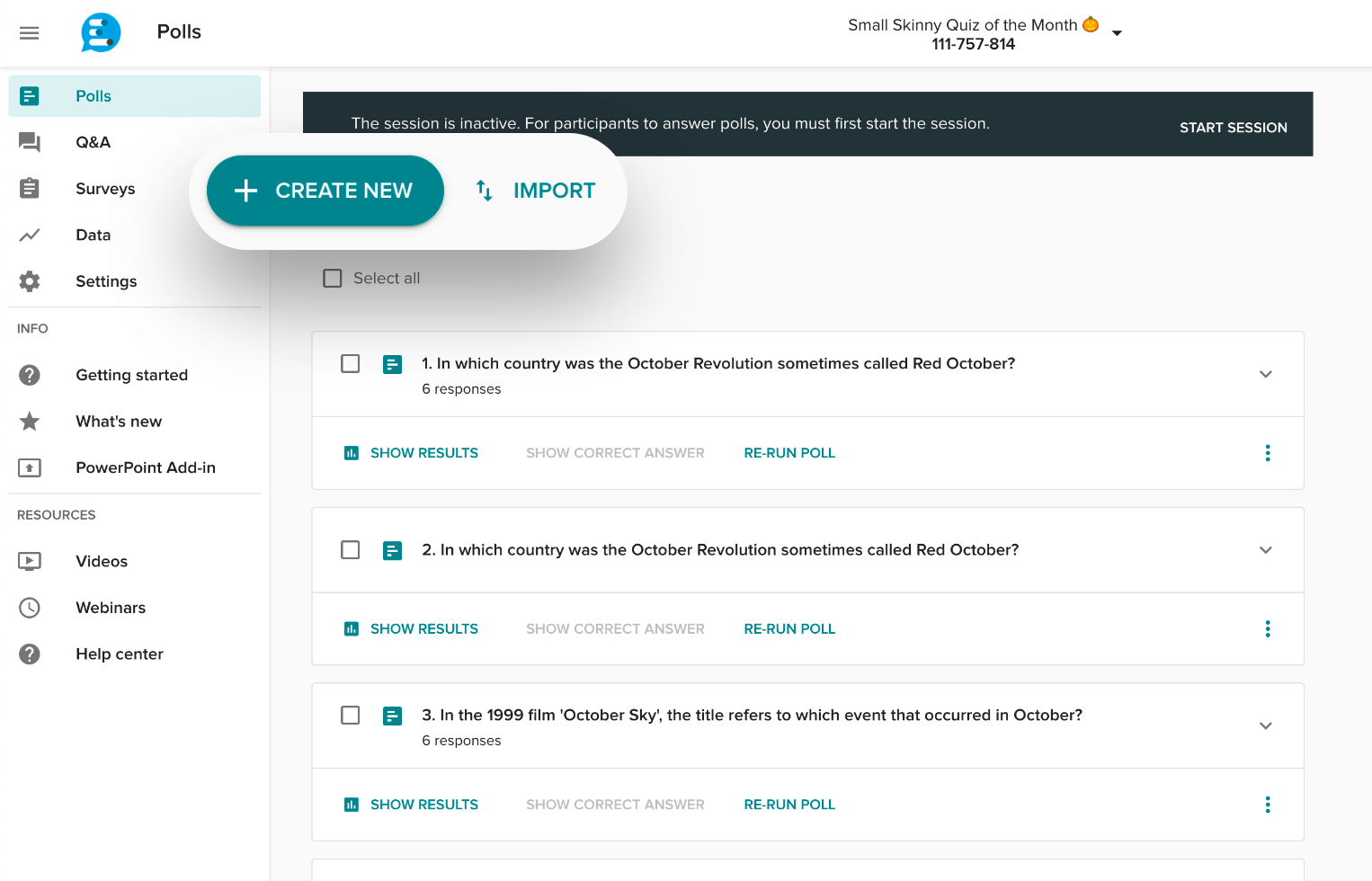Tick the checkbox for poll question 1
The height and width of the screenshot is (881, 1372).
pos(350,363)
